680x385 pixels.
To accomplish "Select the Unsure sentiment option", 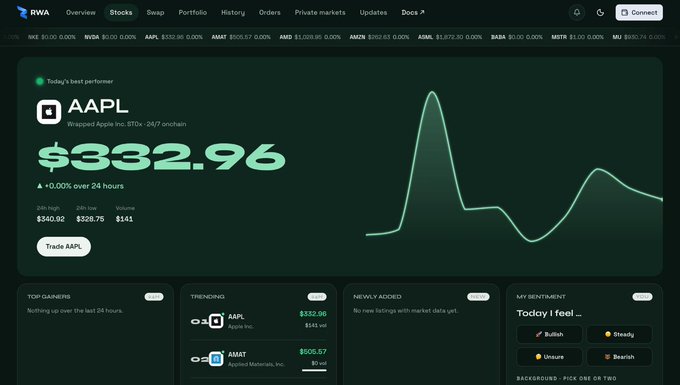I will click(x=549, y=357).
